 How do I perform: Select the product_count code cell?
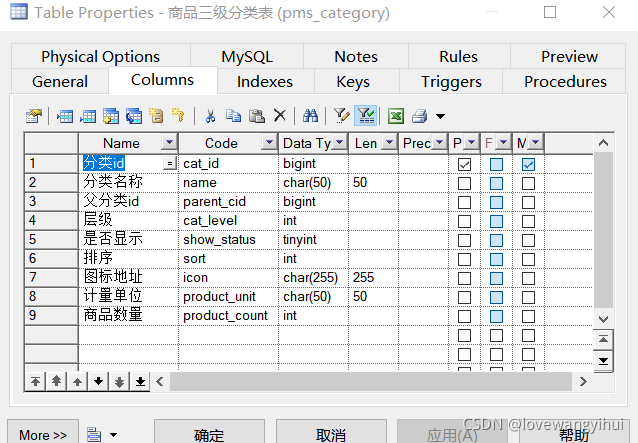[228, 316]
